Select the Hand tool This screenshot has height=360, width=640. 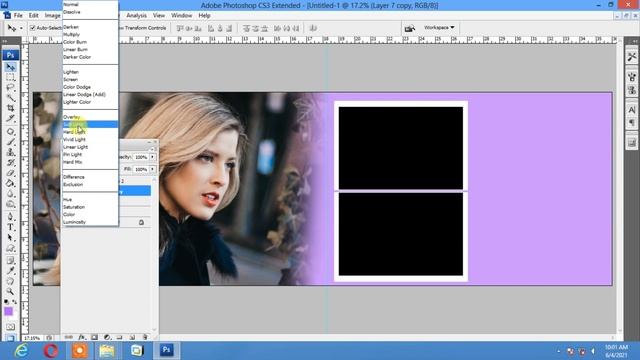(11, 281)
